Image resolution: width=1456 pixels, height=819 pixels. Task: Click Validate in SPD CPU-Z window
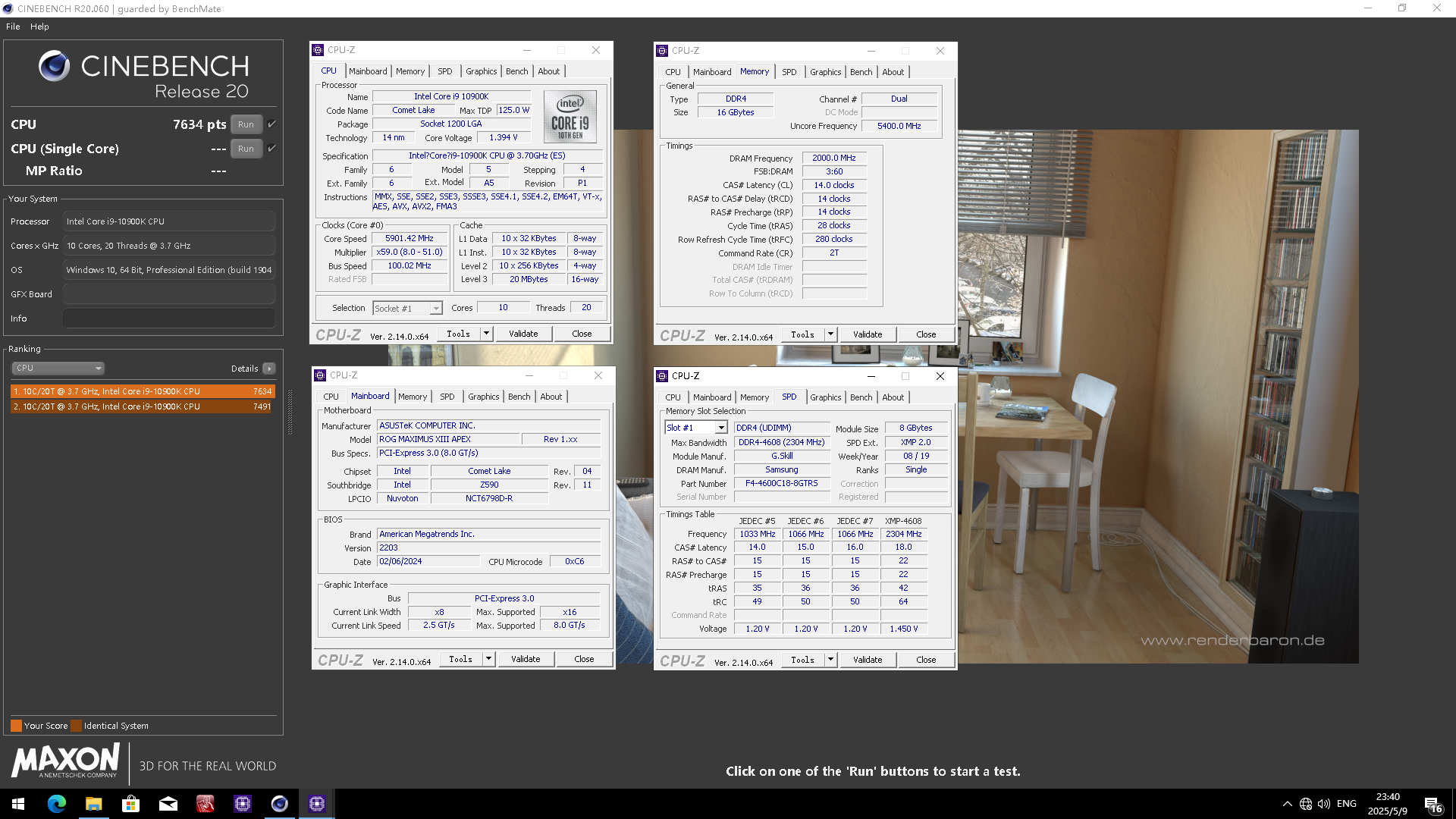point(868,660)
